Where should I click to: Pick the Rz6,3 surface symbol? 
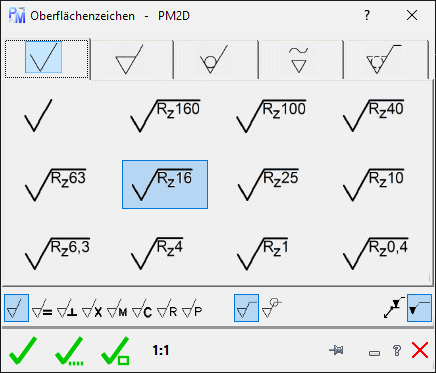(57, 253)
